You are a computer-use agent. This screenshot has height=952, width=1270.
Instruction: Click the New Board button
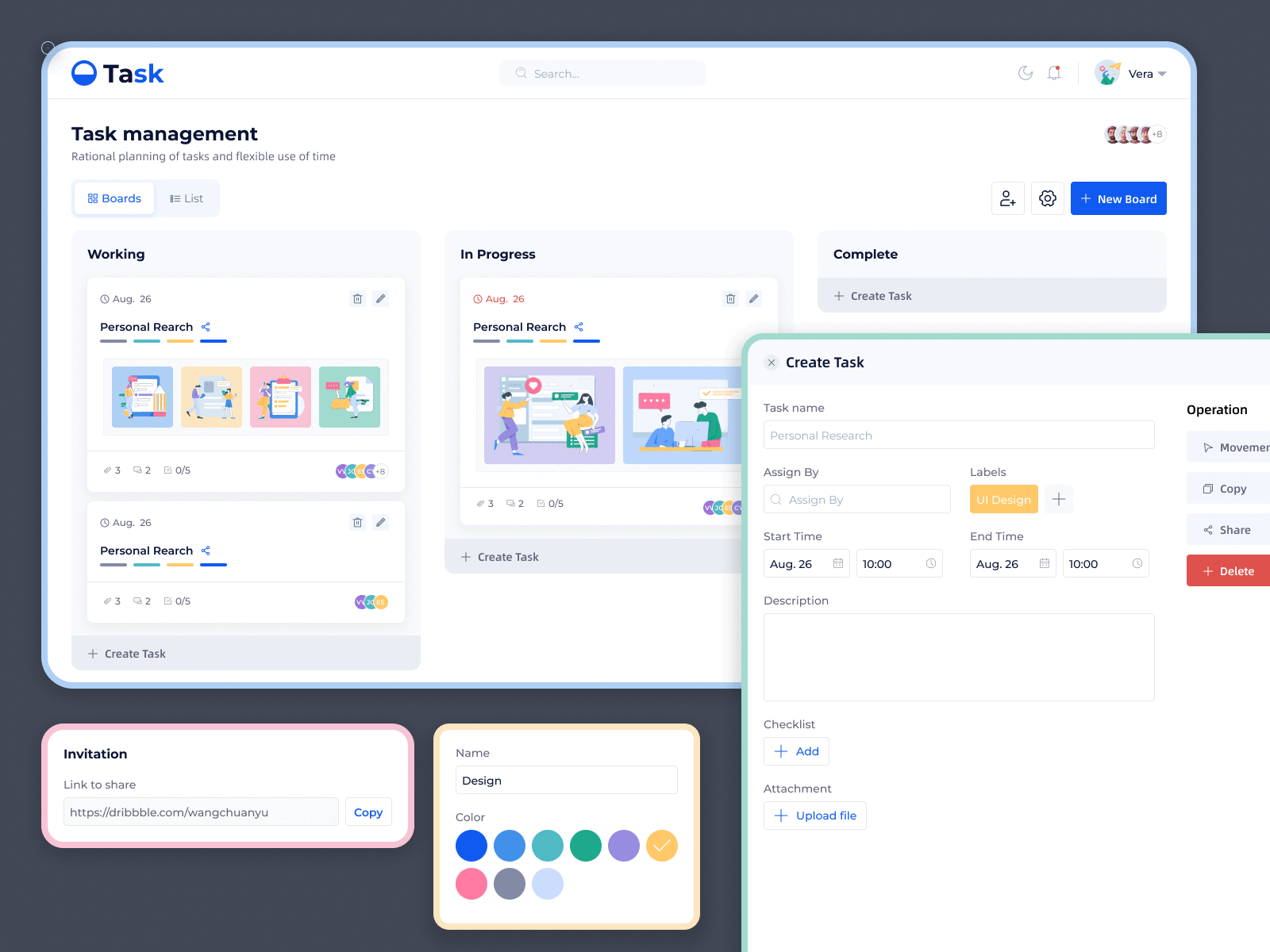pos(1118,198)
